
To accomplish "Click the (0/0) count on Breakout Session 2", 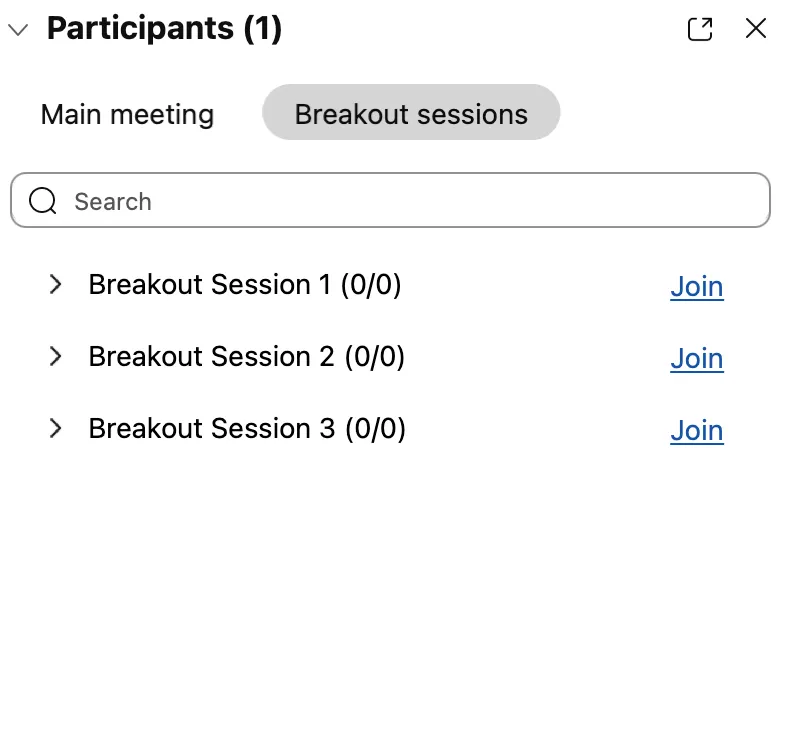I will pos(375,357).
